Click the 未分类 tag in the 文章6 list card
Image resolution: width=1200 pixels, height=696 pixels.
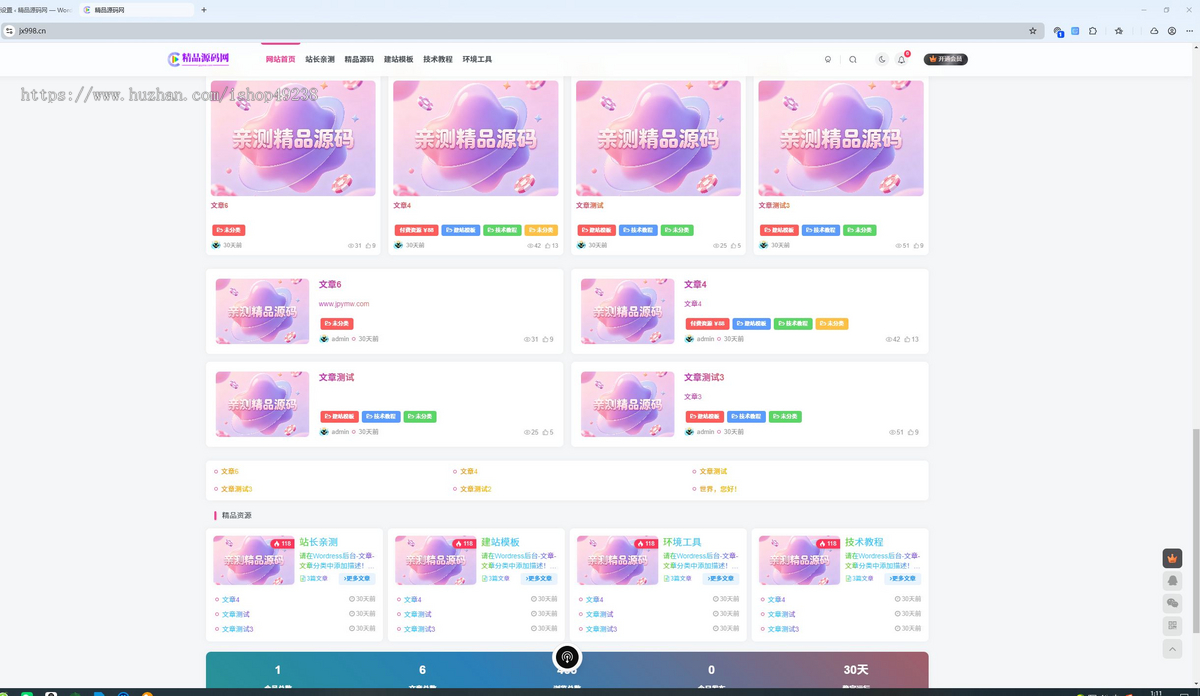pyautogui.click(x=337, y=323)
